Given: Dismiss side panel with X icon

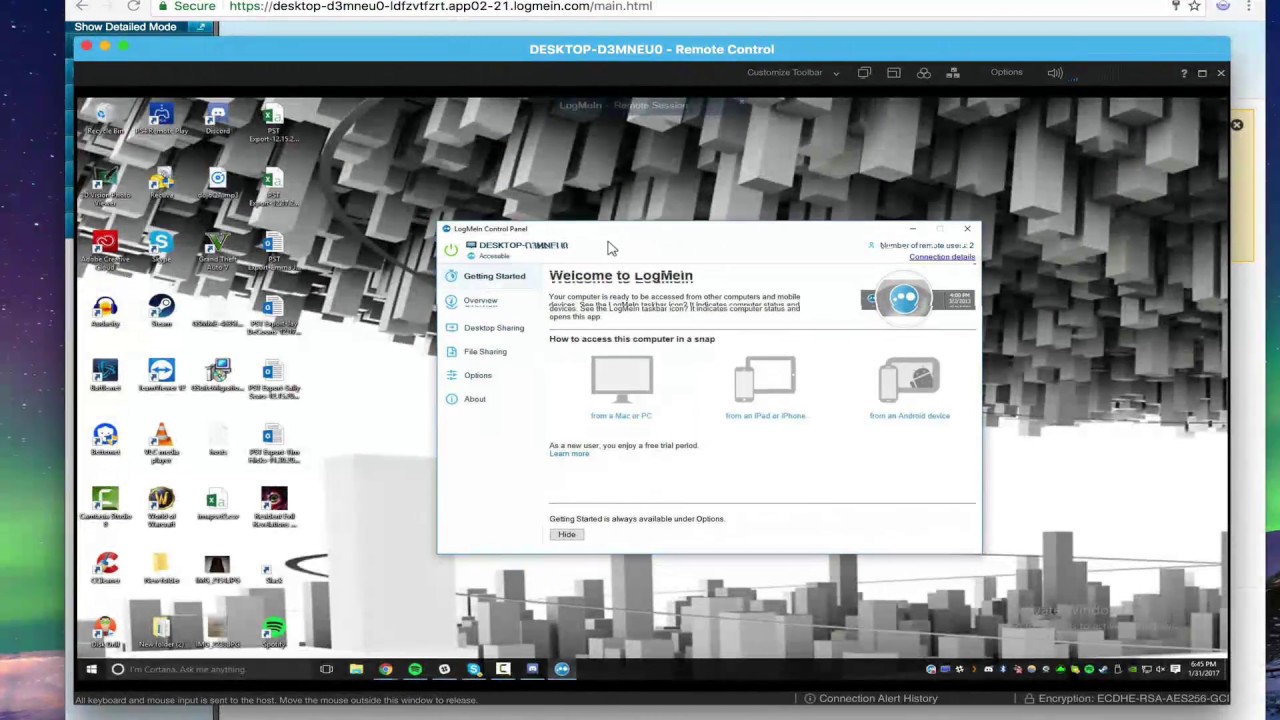Looking at the screenshot, I should pos(1237,125).
